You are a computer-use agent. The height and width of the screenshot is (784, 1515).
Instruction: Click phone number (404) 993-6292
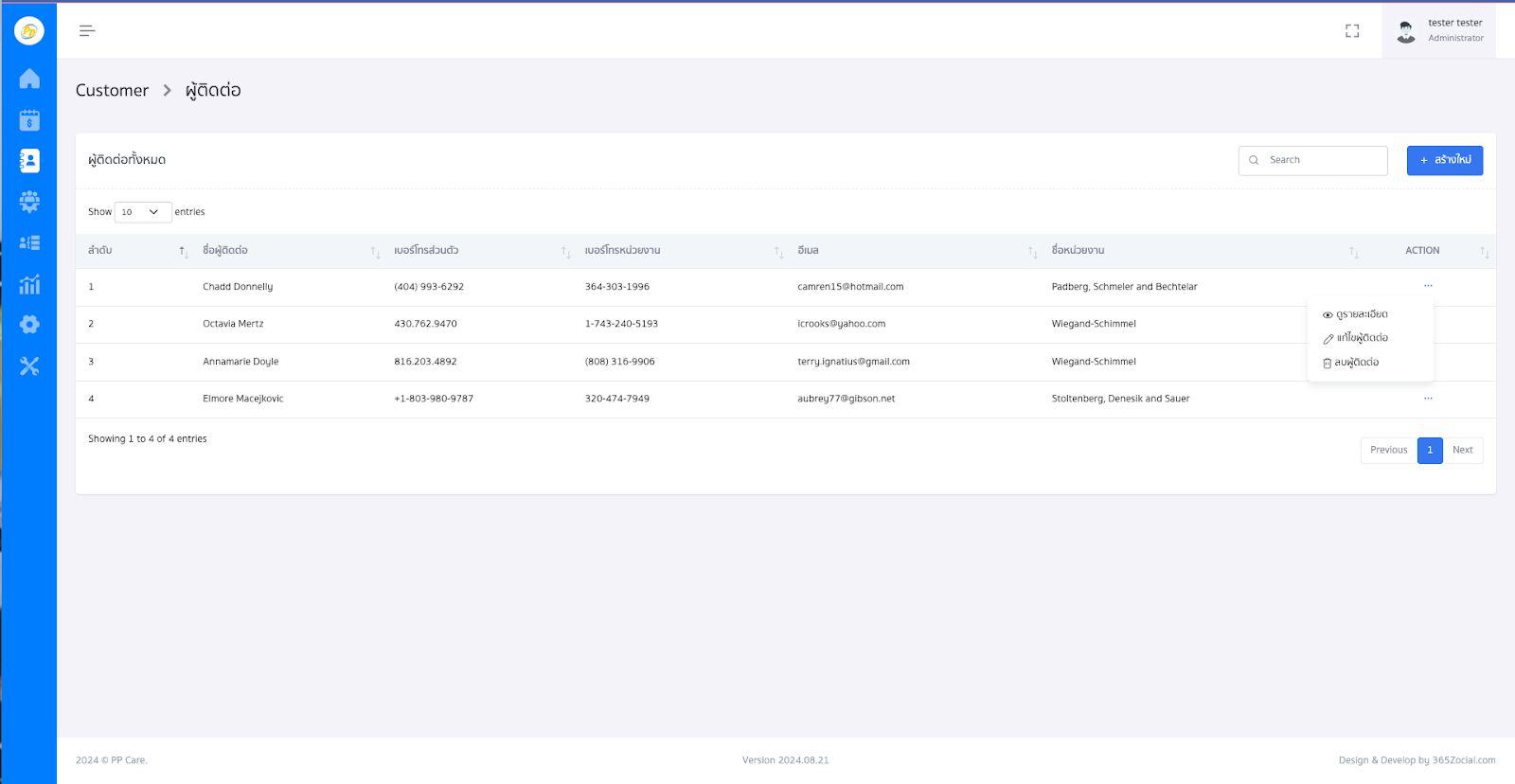point(429,287)
